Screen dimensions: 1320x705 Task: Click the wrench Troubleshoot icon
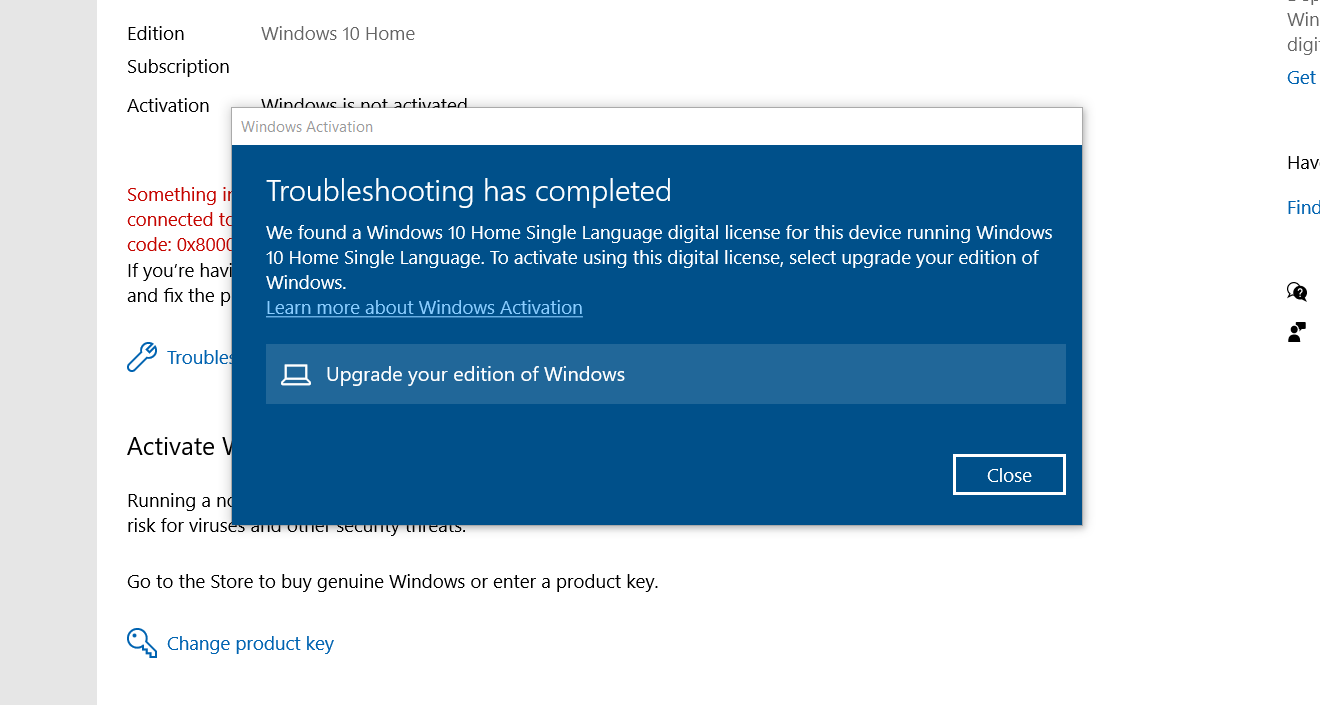[142, 357]
